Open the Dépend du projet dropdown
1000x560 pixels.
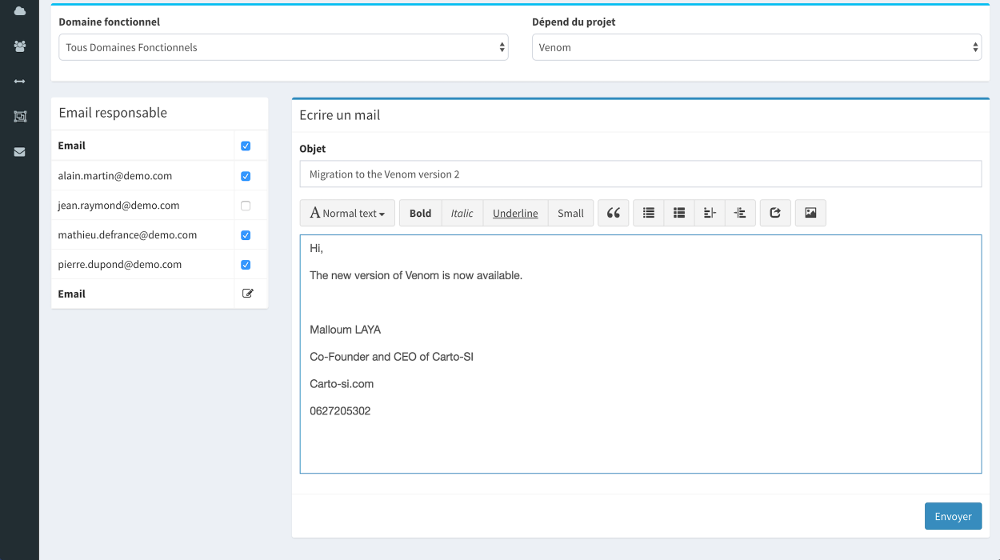pyautogui.click(x=756, y=47)
